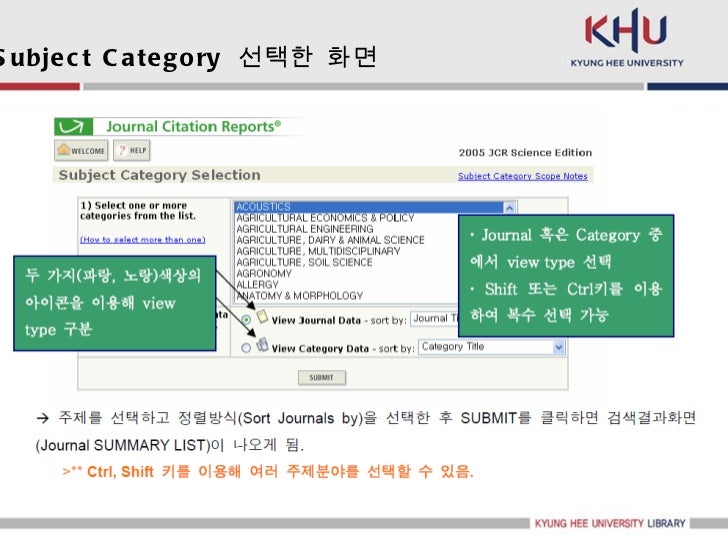Click the KHU Kyung Hee University logo
Viewport: 728px width, 546px height.
[627, 38]
